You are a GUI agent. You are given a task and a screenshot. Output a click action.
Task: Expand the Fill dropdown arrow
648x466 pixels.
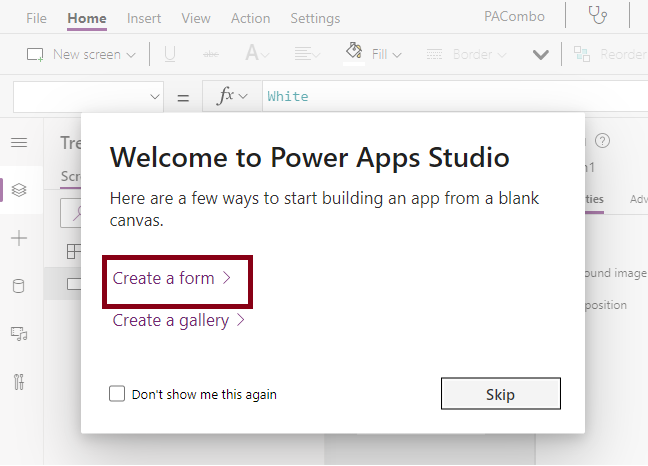(x=397, y=55)
